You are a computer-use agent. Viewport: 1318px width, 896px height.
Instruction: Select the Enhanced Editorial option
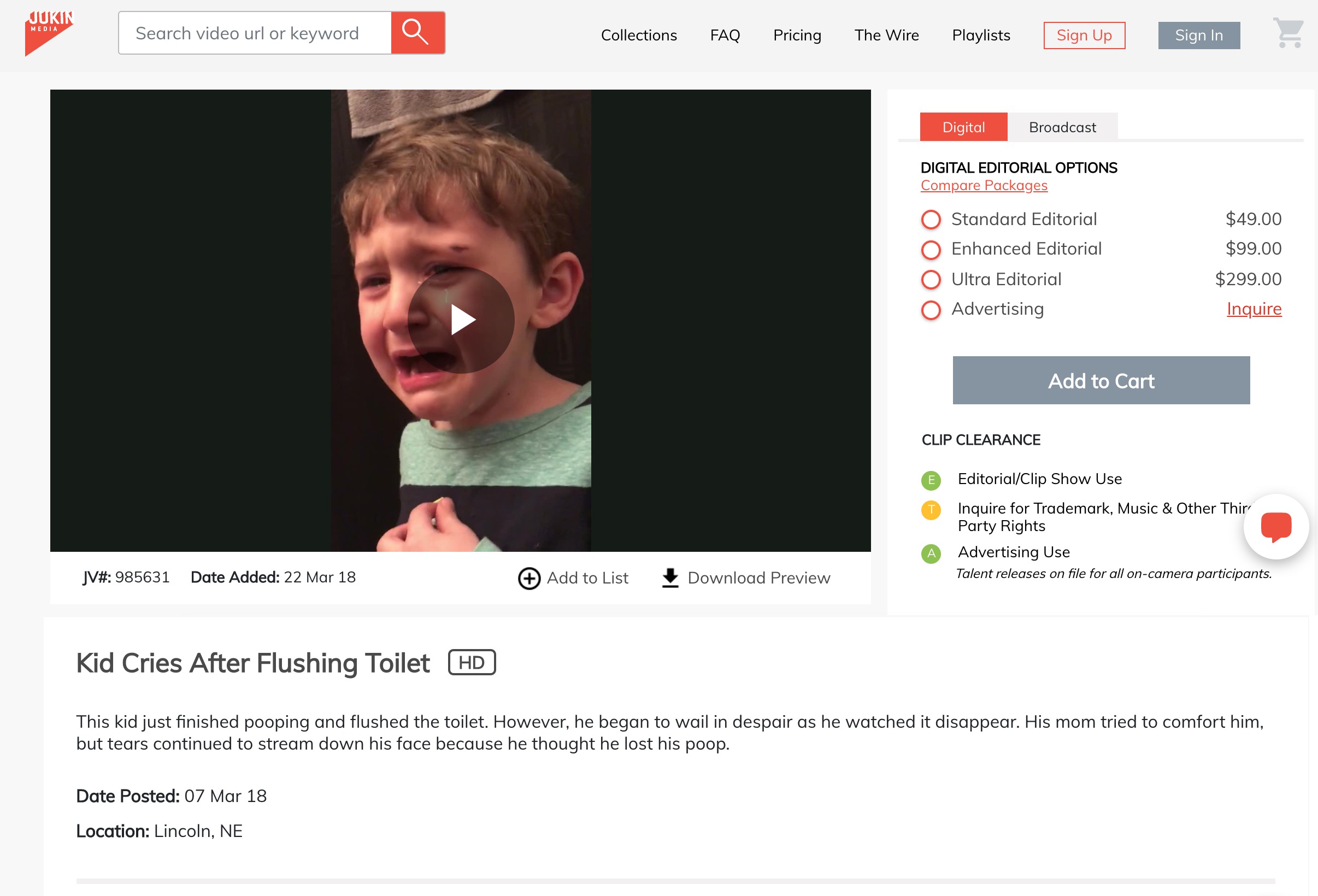pos(931,250)
